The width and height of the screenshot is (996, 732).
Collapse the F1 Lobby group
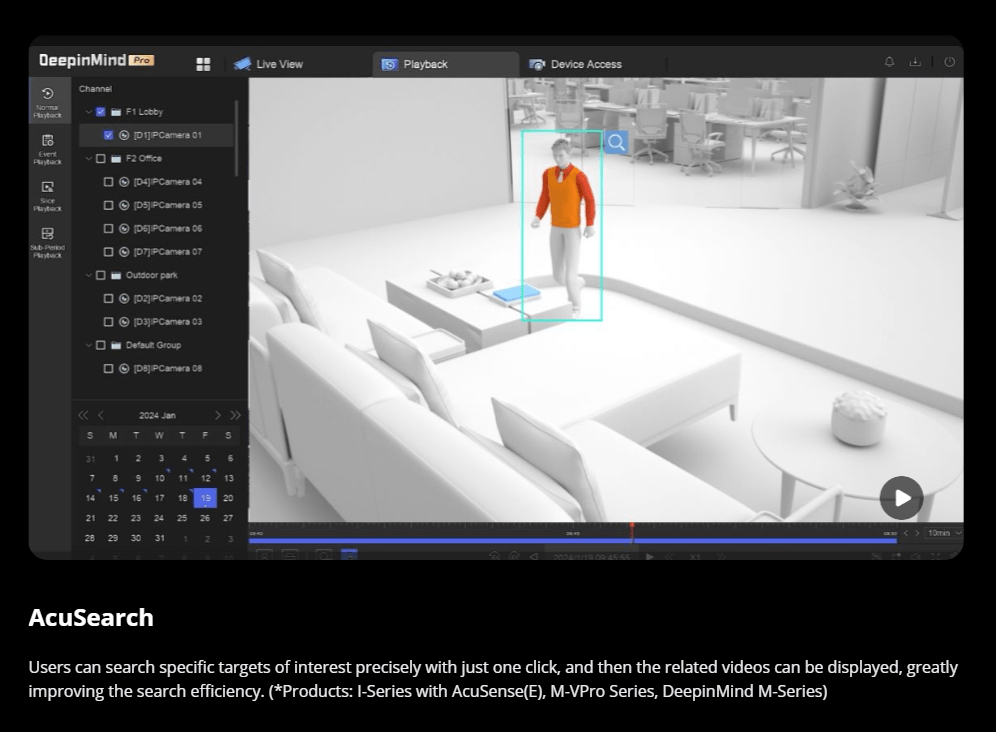(88, 112)
